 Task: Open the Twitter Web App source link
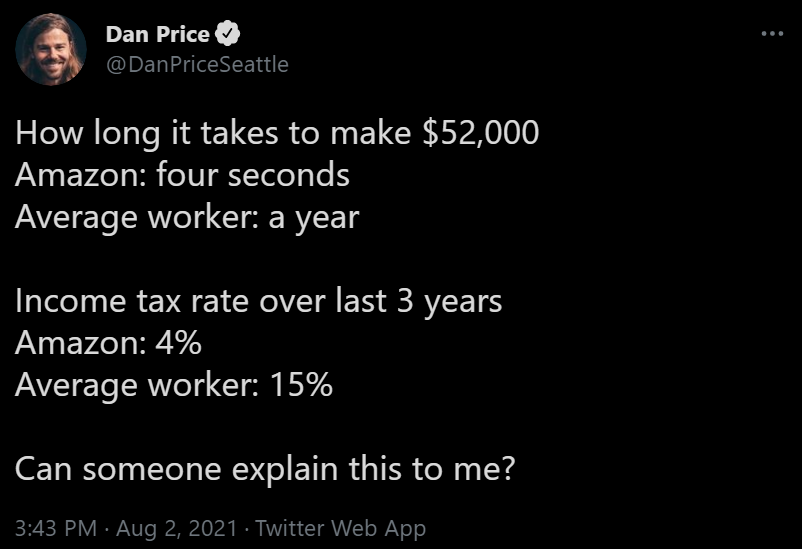coord(340,528)
